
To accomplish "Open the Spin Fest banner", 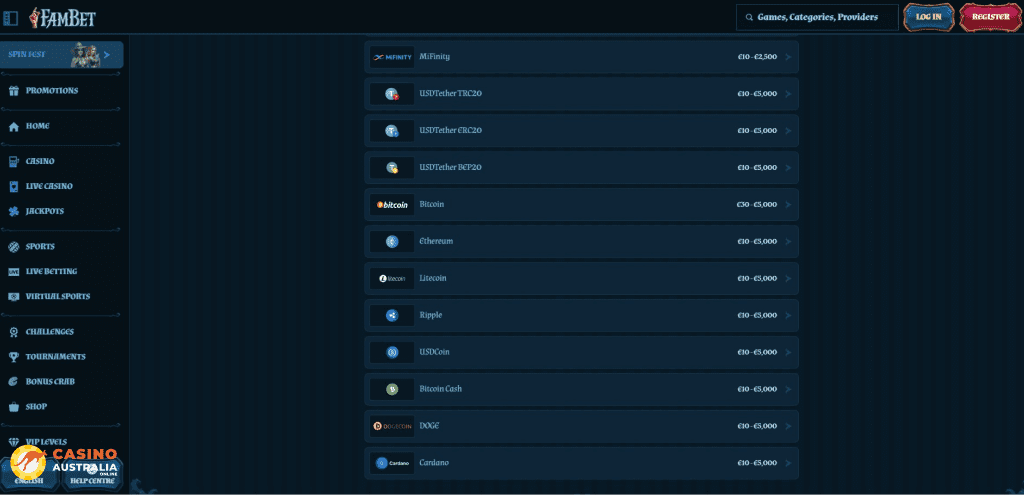I will (61, 55).
